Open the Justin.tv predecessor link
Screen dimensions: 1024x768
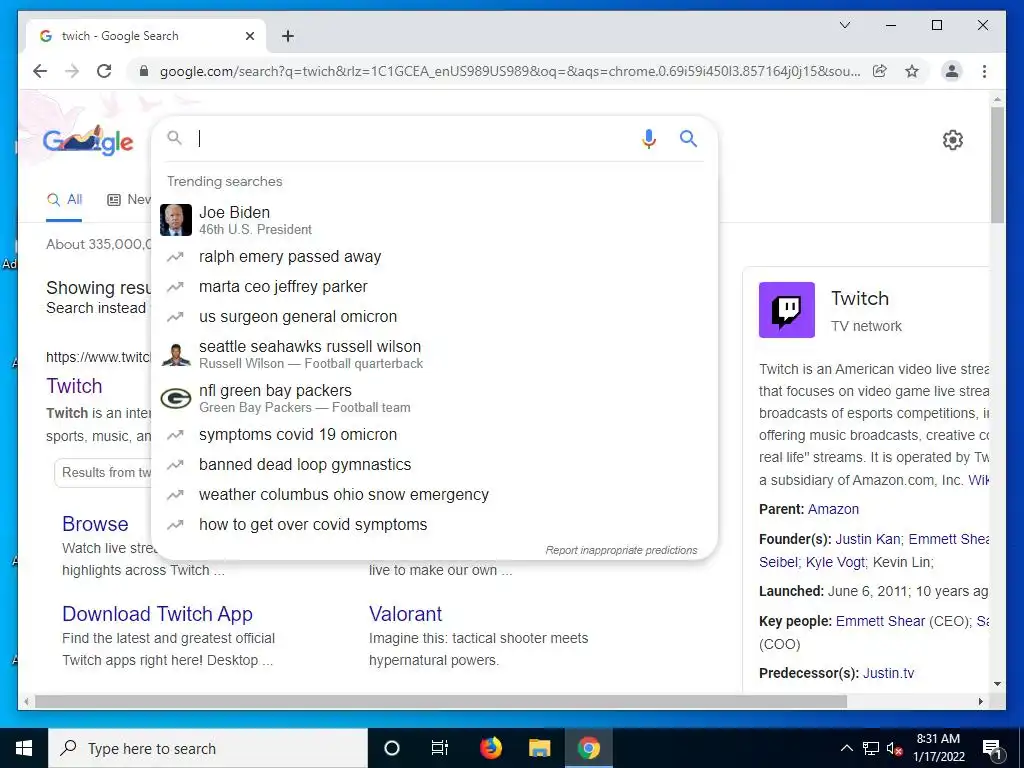click(888, 673)
